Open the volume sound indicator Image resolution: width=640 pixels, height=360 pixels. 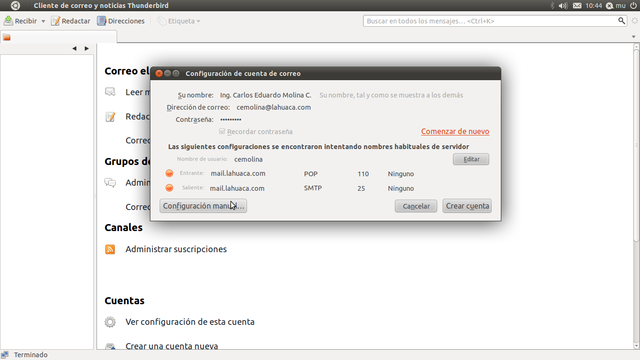(563, 5)
